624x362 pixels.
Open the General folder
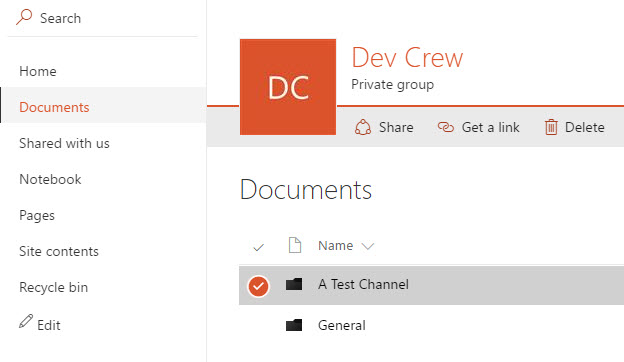point(341,325)
